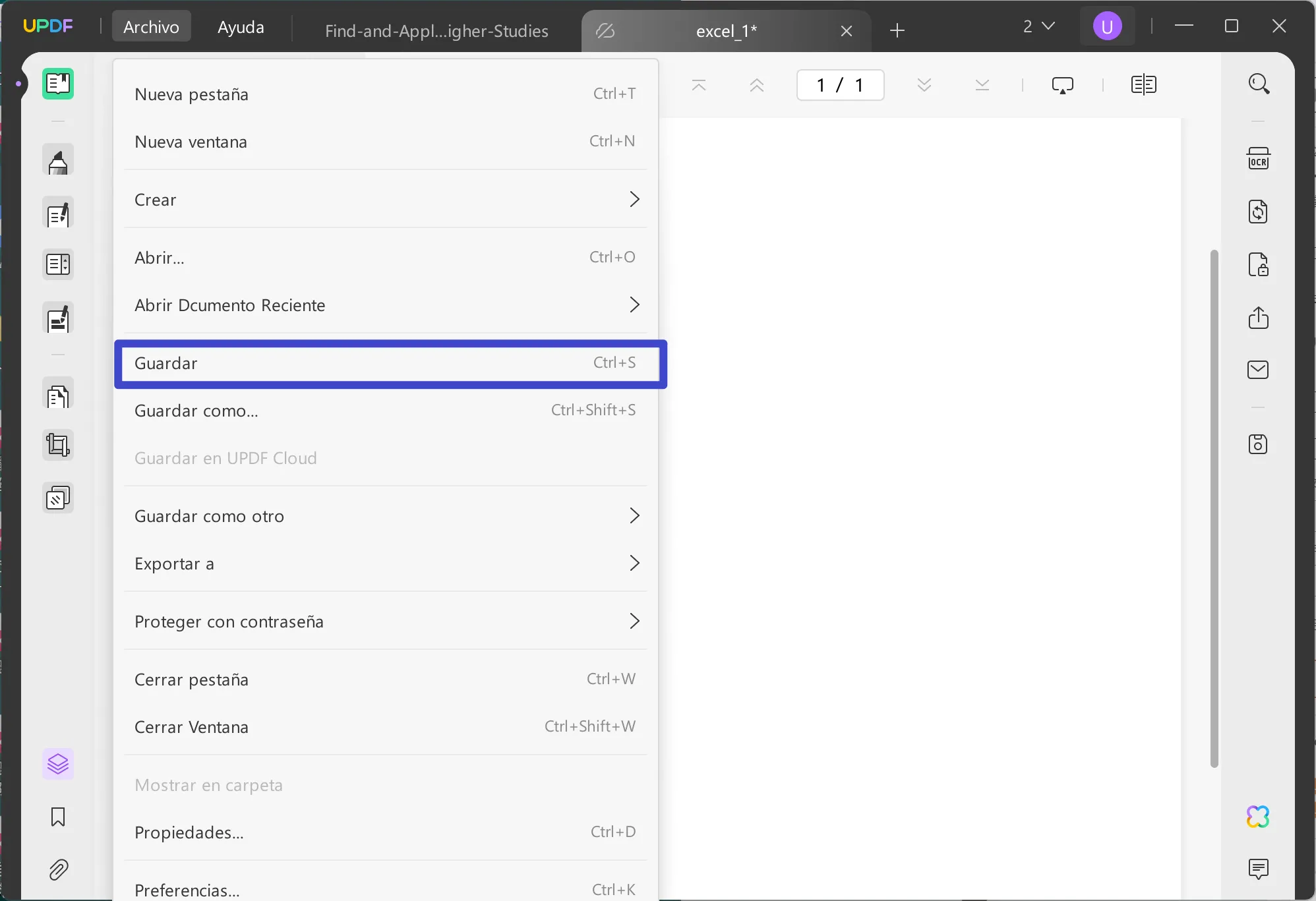
Task: Send file by email envelope icon
Action: pos(1259,370)
